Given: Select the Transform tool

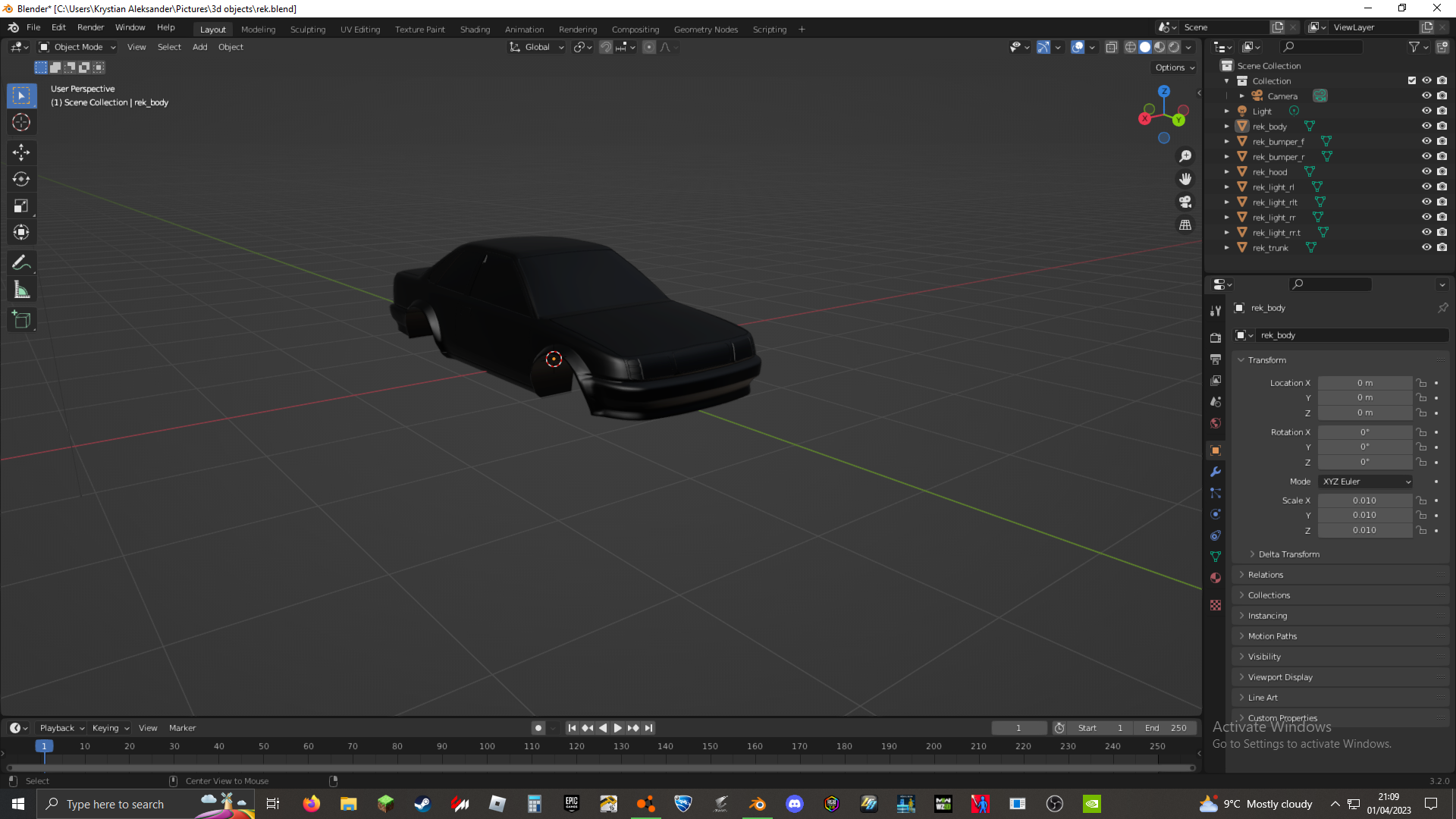Looking at the screenshot, I should 21,232.
